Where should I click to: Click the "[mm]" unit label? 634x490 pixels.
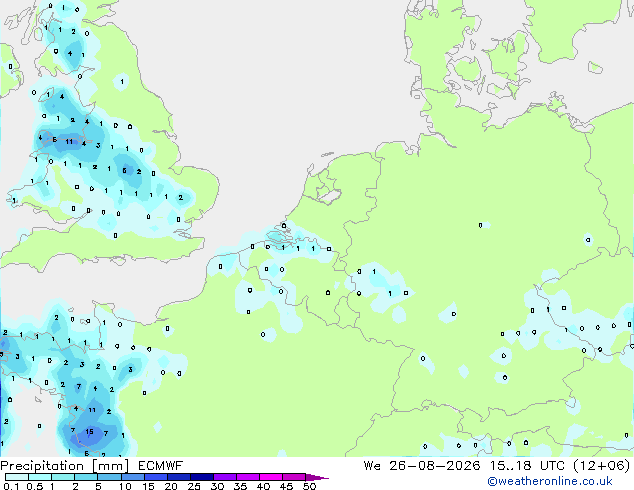(x=110, y=466)
